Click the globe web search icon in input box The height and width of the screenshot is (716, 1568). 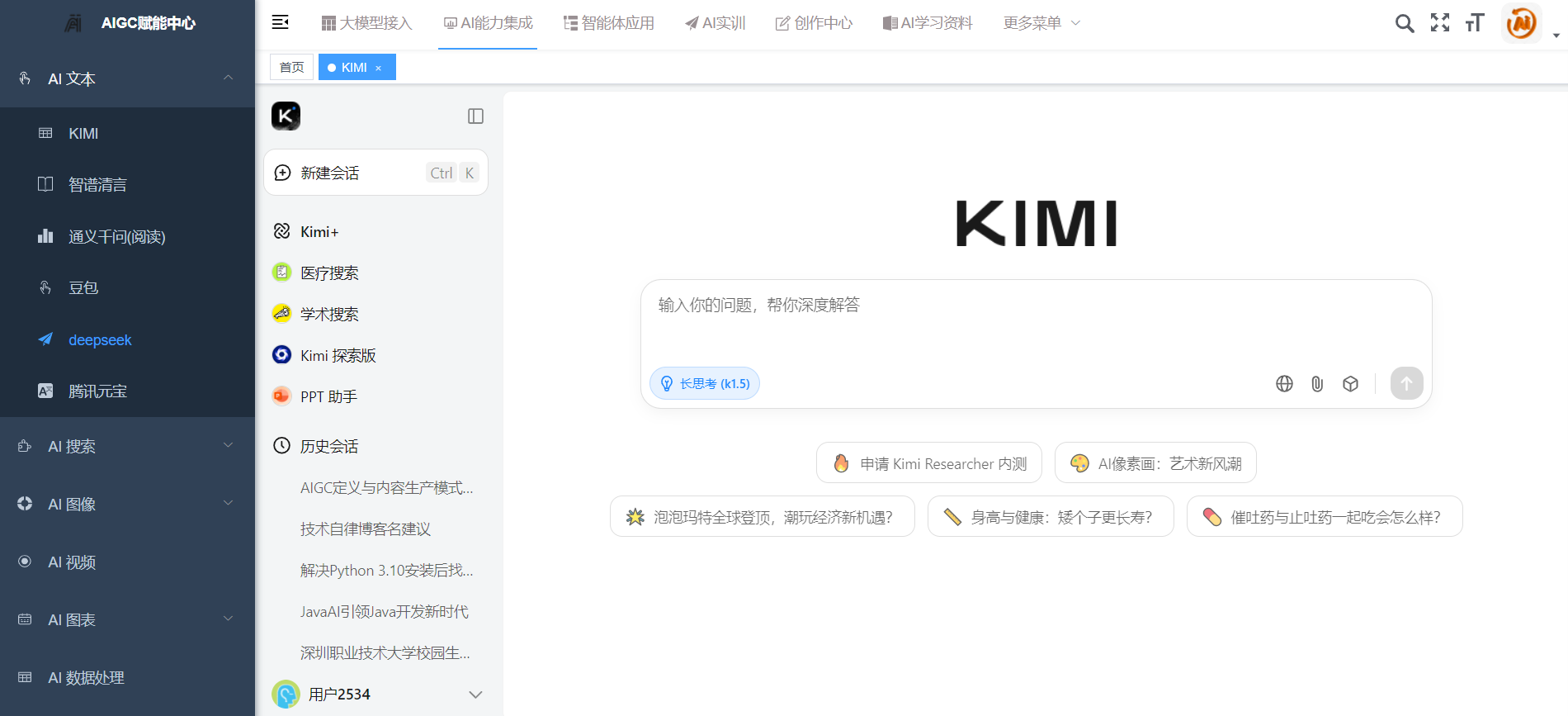(1284, 383)
